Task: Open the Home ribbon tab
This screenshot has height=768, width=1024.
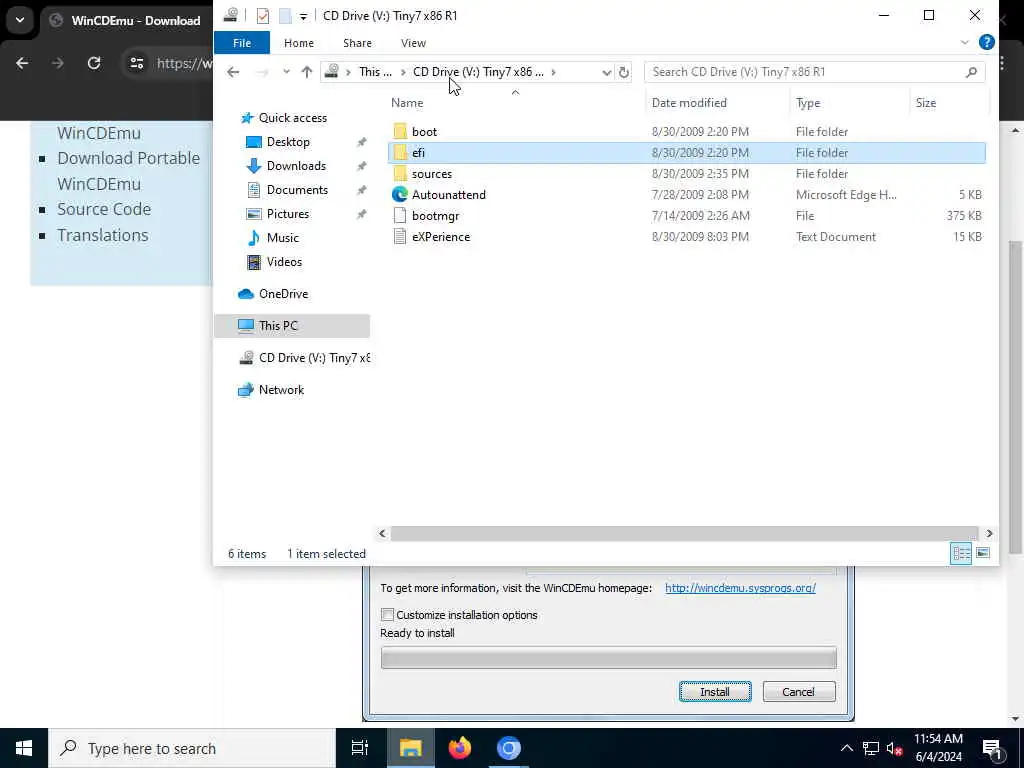Action: pos(298,42)
